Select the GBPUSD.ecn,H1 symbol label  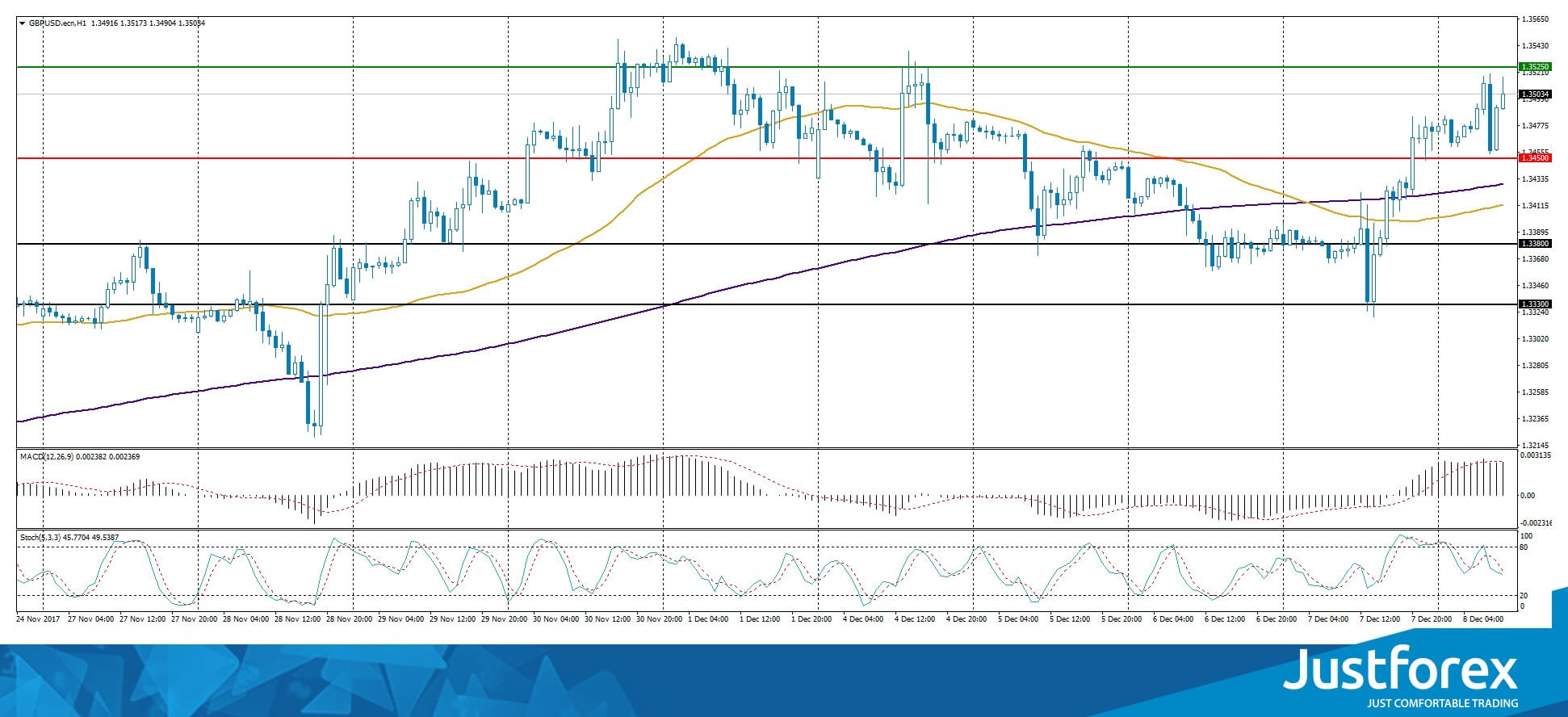[58, 23]
